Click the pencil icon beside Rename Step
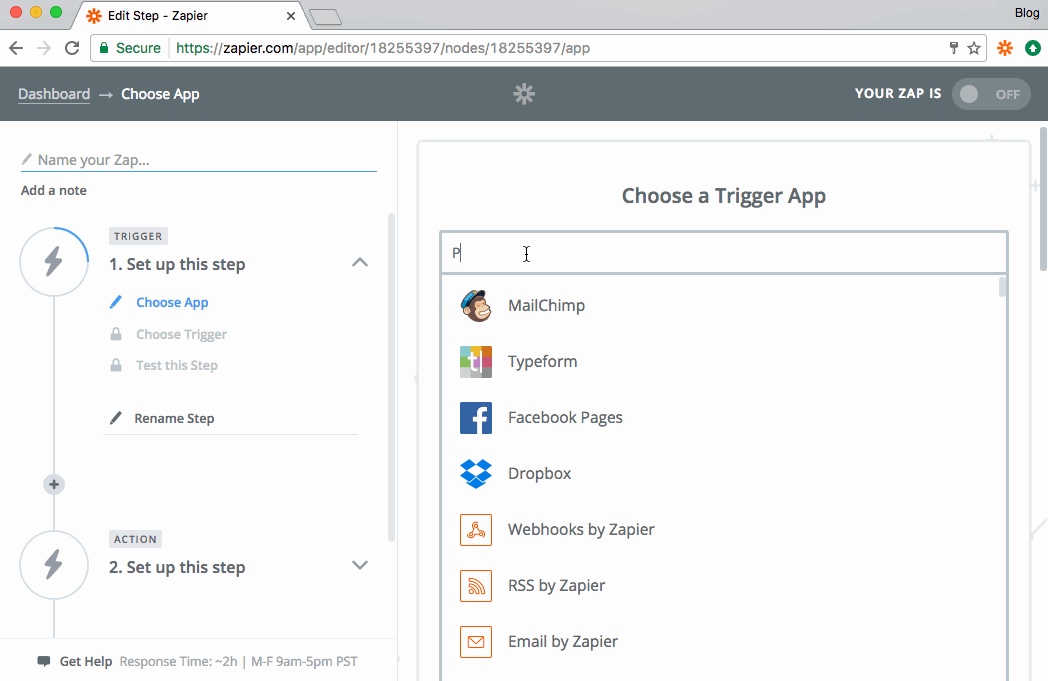This screenshot has width=1048, height=681. coord(116,418)
